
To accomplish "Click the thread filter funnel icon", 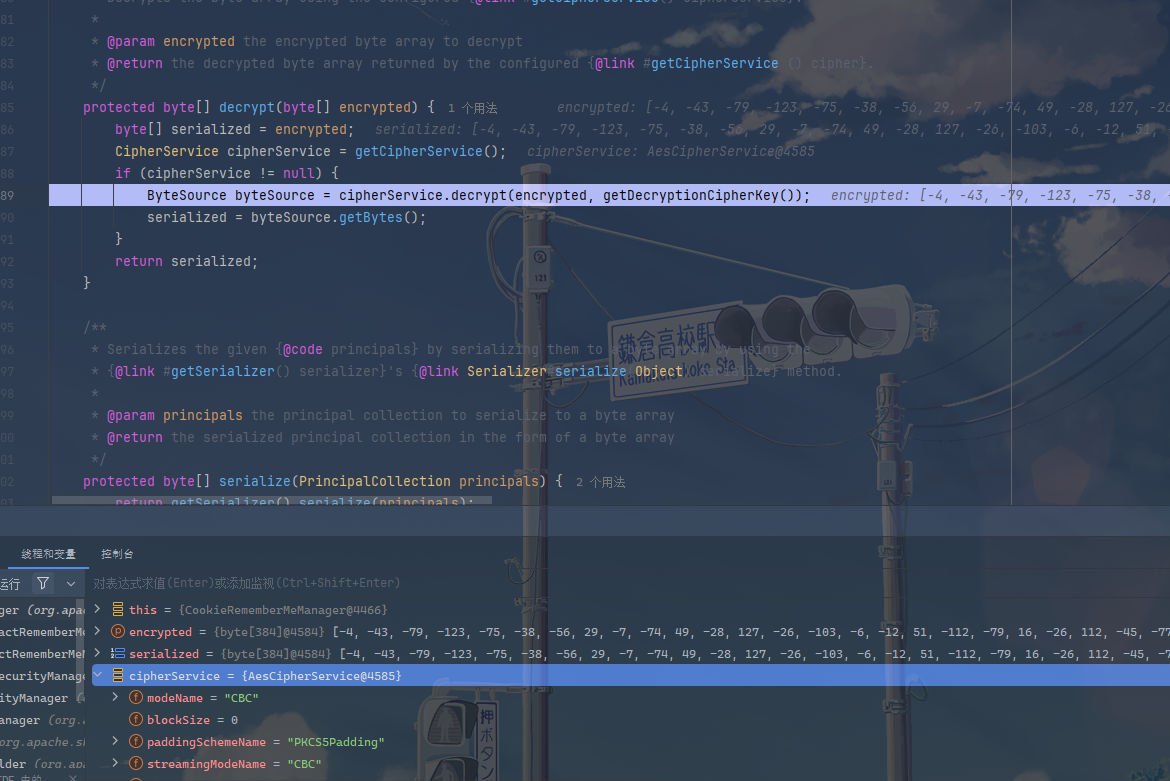I will [43, 583].
